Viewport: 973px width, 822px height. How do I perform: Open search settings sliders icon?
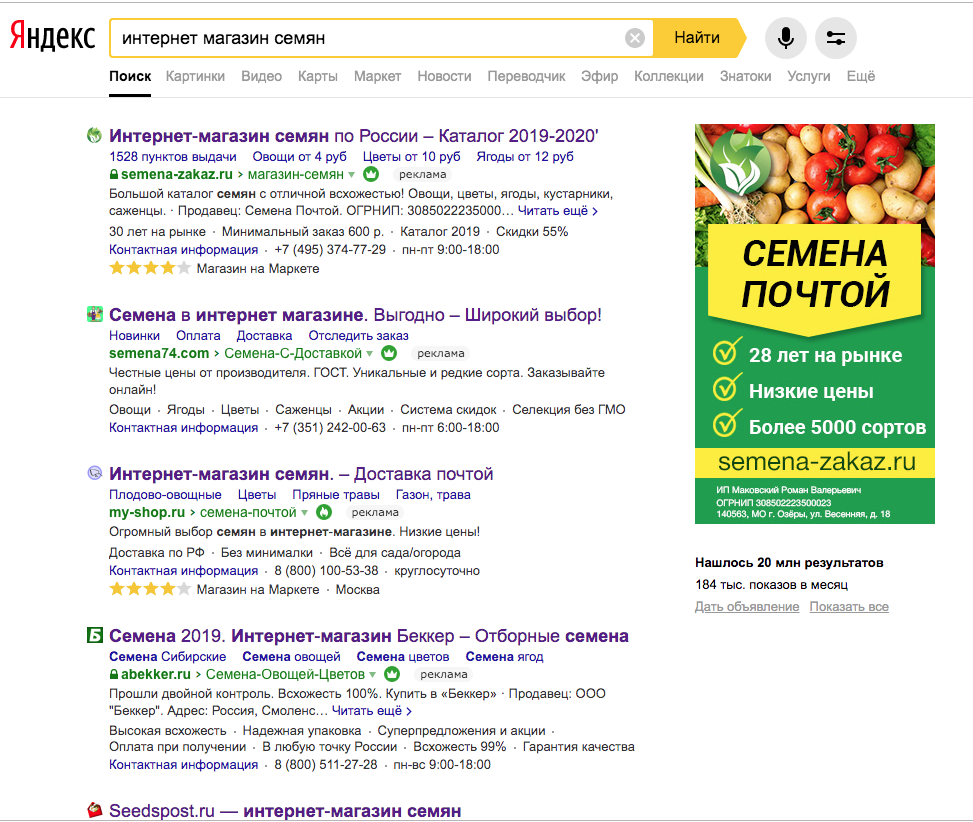click(835, 38)
